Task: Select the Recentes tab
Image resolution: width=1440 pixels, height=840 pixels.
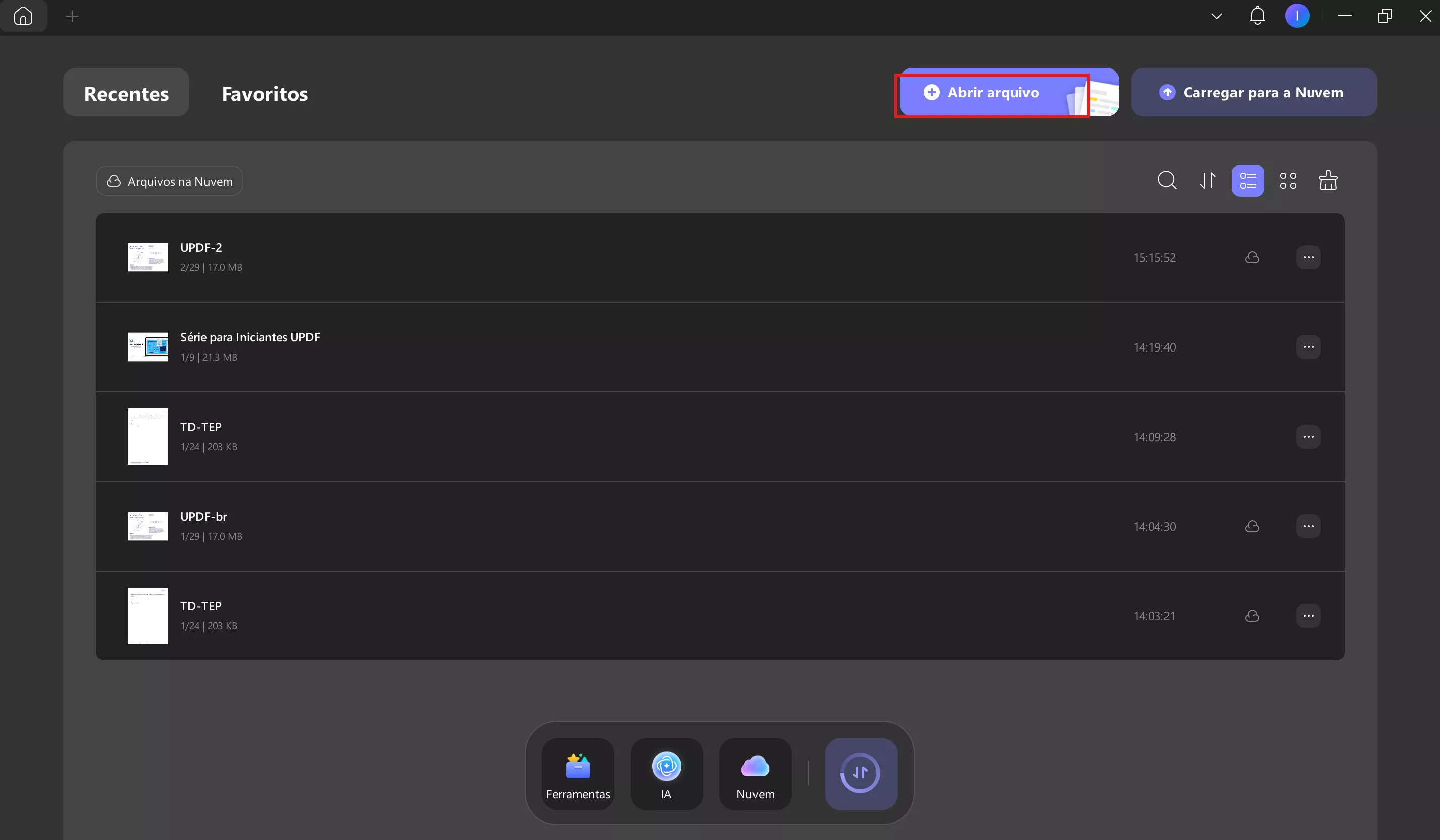Action: (x=126, y=93)
